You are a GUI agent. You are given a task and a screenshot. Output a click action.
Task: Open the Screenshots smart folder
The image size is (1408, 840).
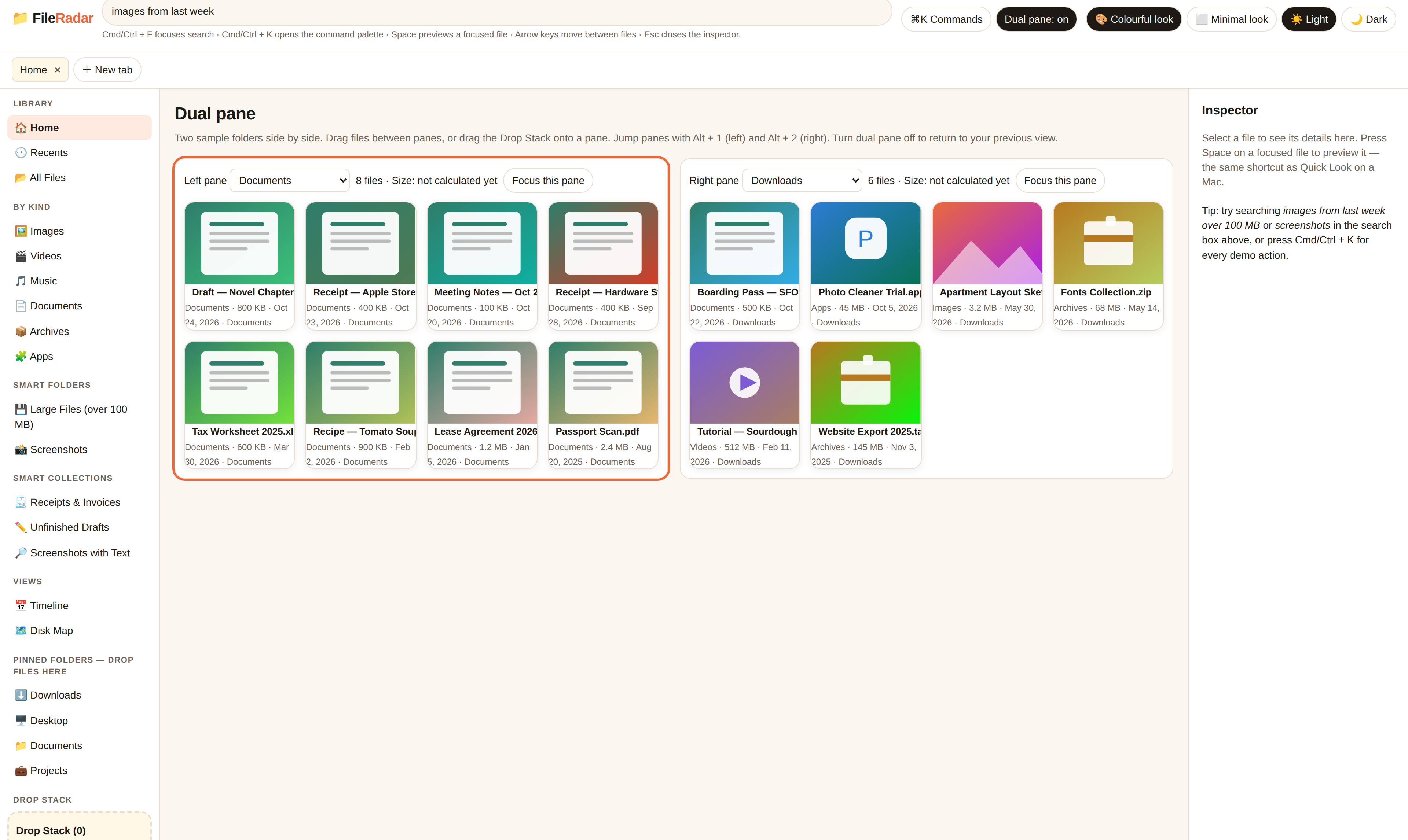tap(79, 449)
